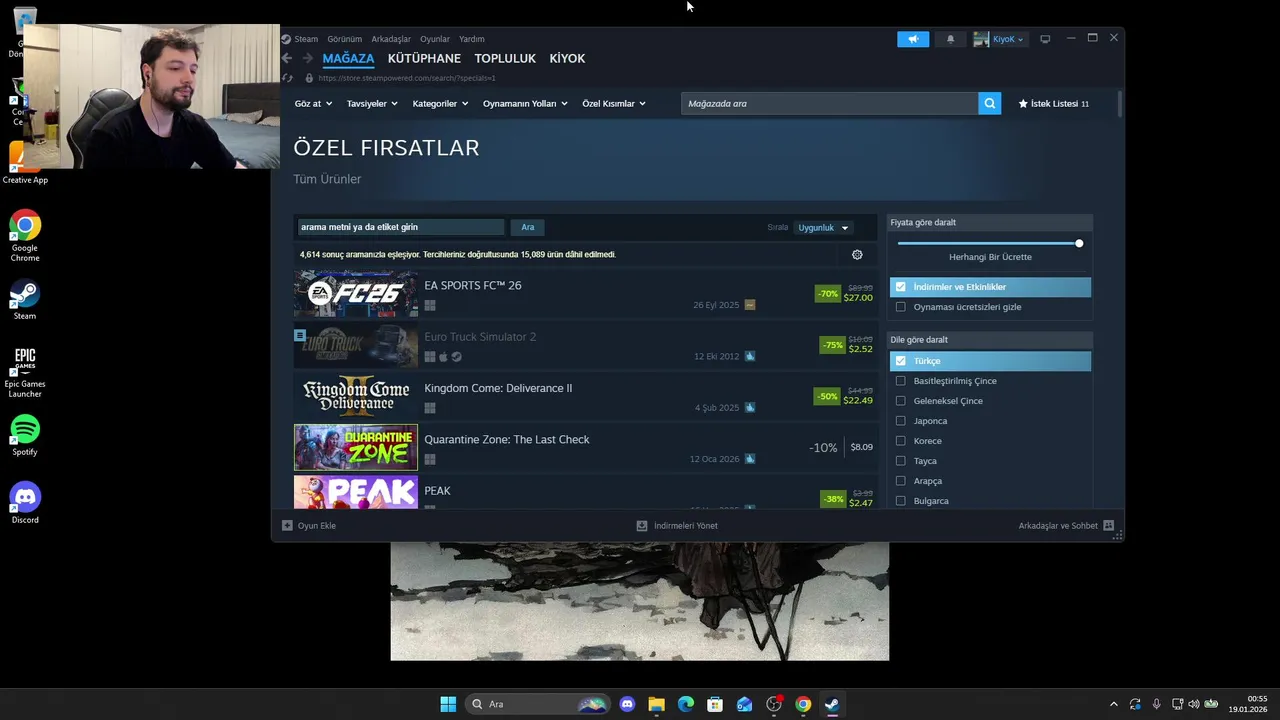Open İstek Listesi wishlist link
This screenshot has height=720, width=1280.
(x=1054, y=104)
